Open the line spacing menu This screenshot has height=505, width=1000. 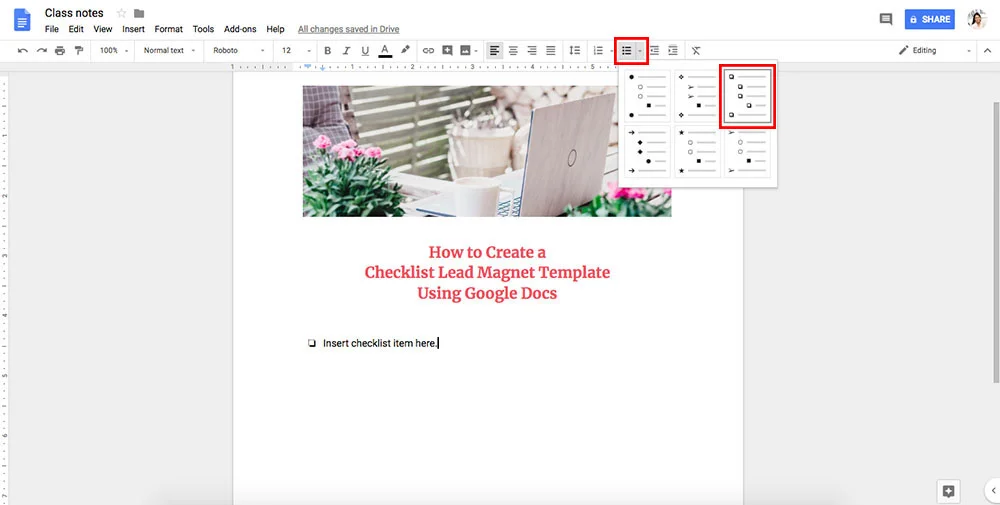click(x=575, y=50)
